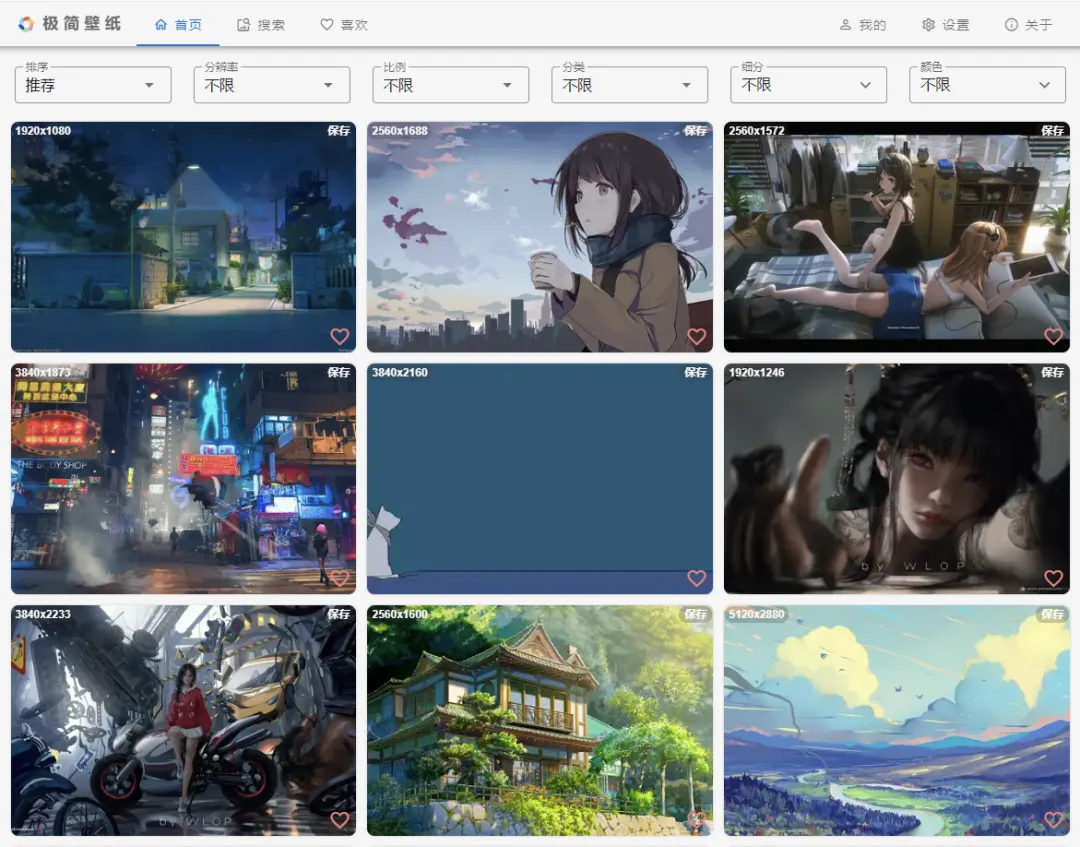Click the 极简壁纸 app logo icon
The image size is (1080, 847).
click(x=26, y=24)
